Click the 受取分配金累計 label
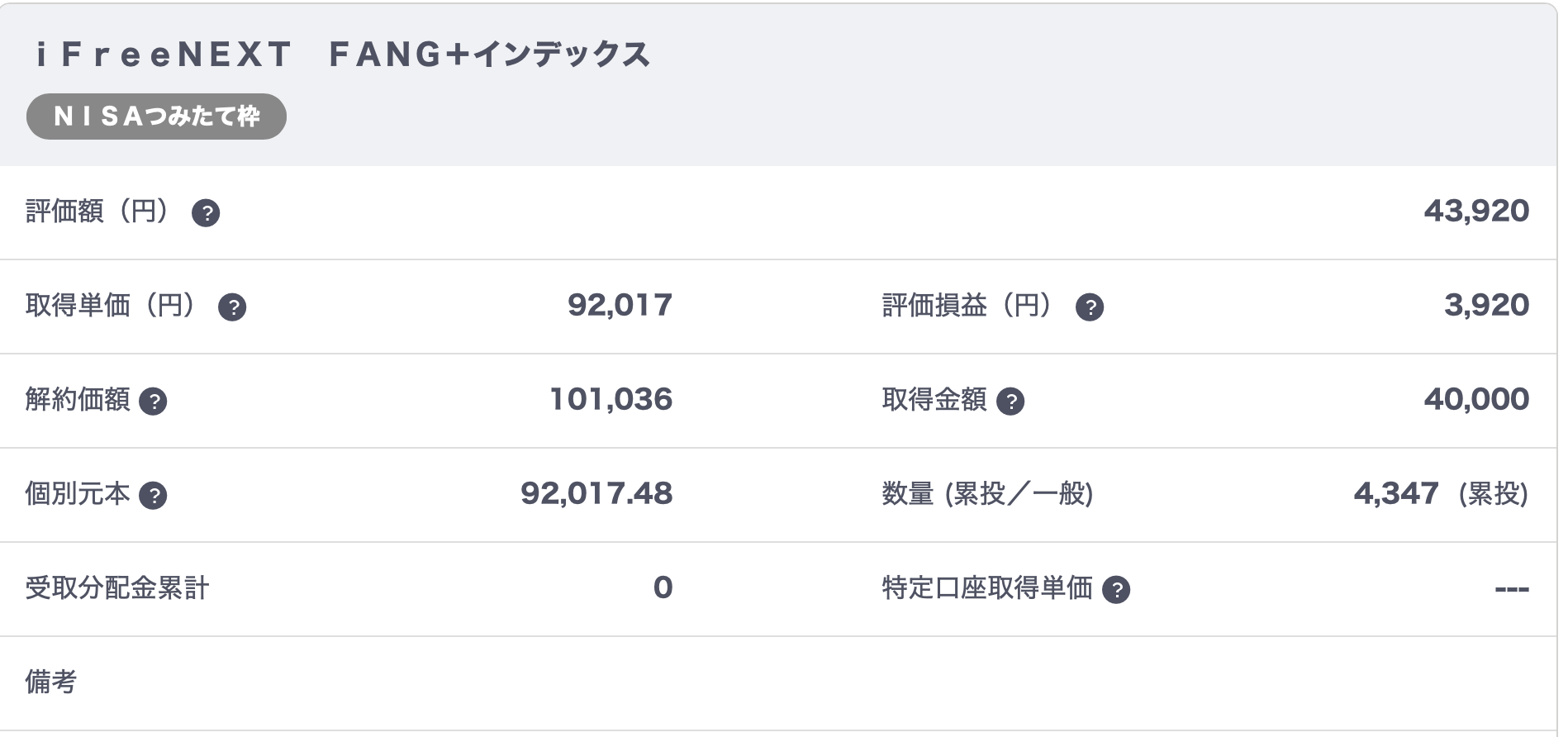1568x737 pixels. point(117,588)
